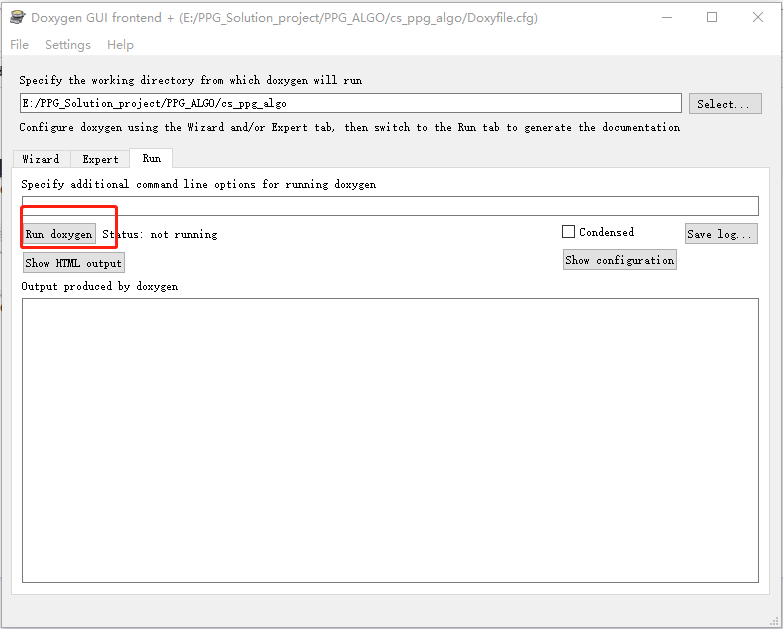
Task: Switch to the Expert tab
Action: pos(100,159)
